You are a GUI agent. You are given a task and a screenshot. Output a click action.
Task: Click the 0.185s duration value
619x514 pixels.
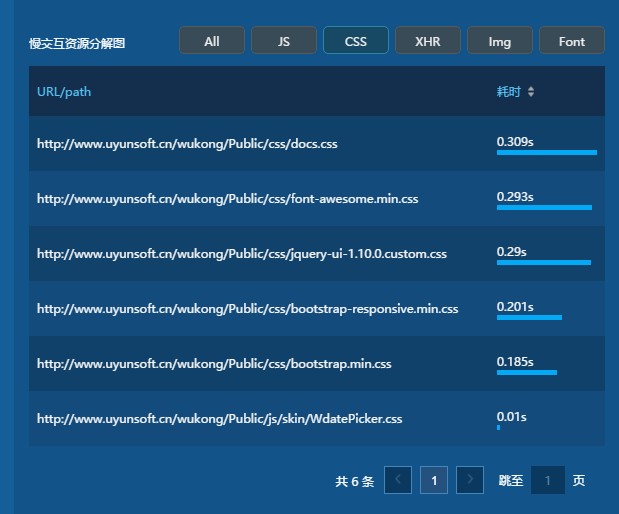point(515,361)
